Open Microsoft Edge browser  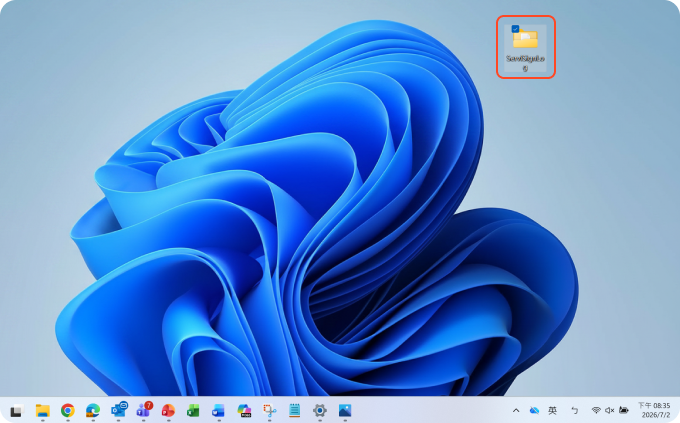(93, 410)
